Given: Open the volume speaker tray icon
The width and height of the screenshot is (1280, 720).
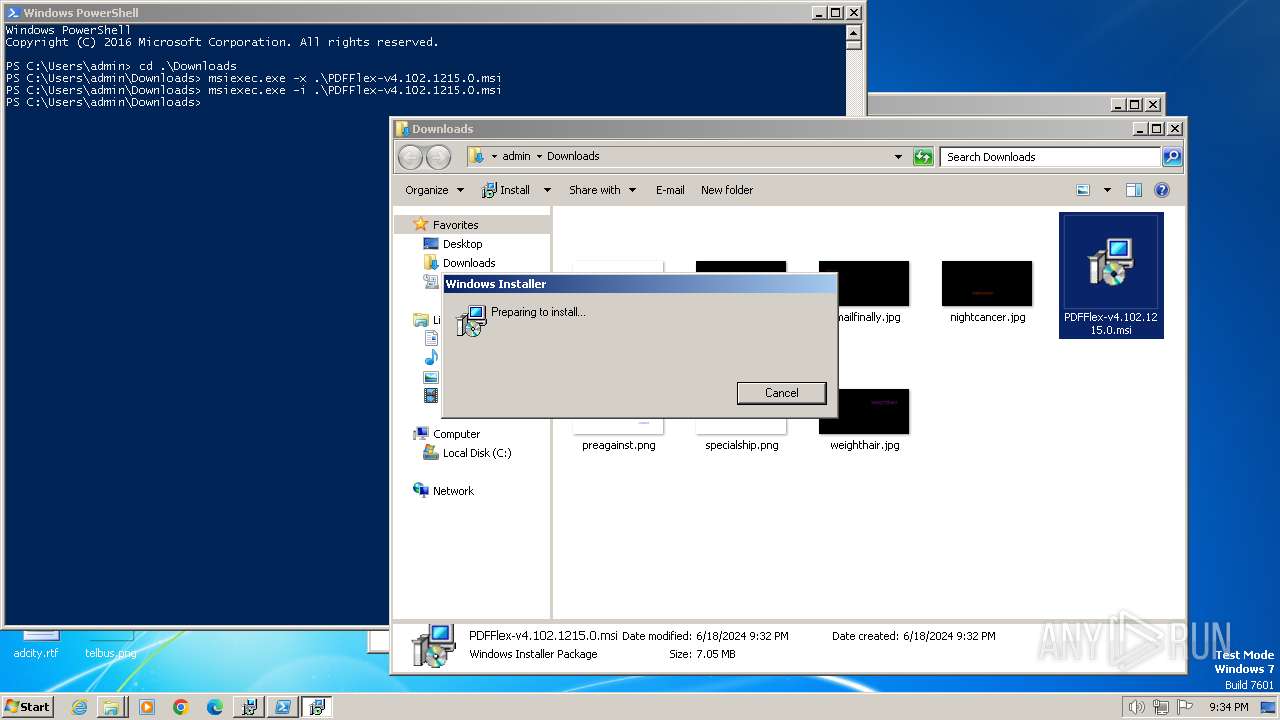Looking at the screenshot, I should pyautogui.click(x=1136, y=707).
